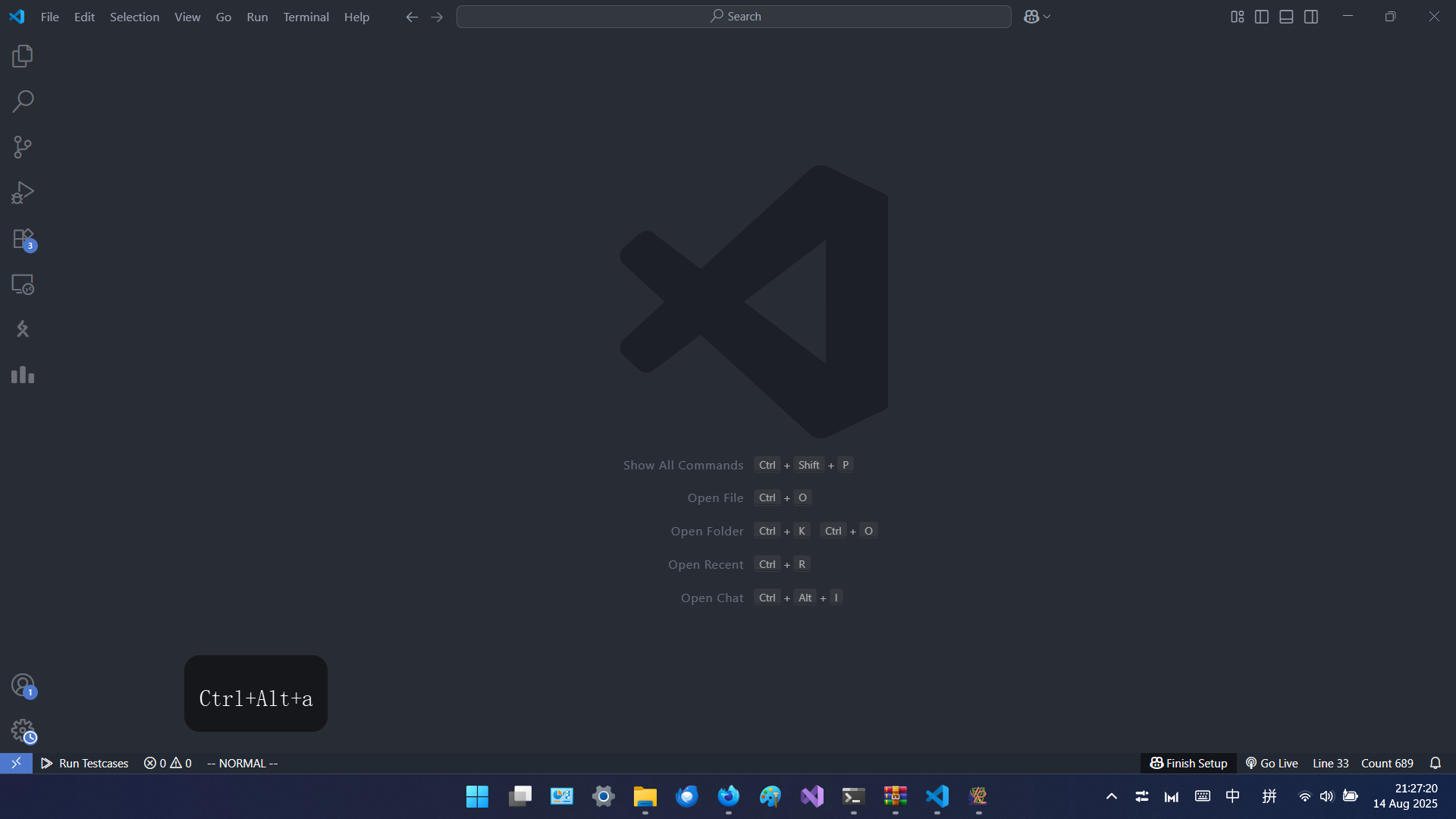This screenshot has width=1456, height=819.
Task: Go back with the navigation arrow
Action: pyautogui.click(x=412, y=17)
